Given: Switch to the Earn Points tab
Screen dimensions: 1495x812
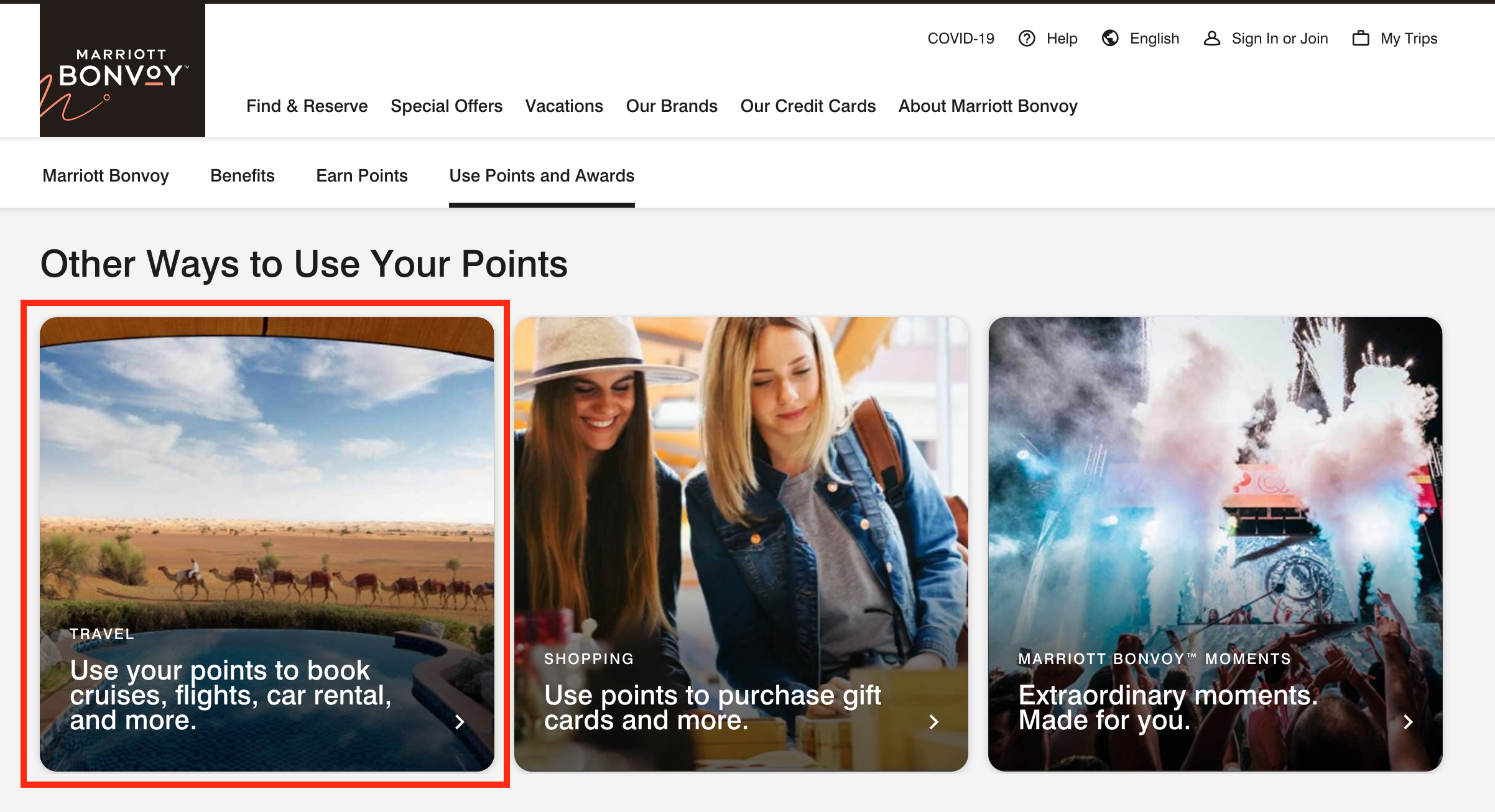Looking at the screenshot, I should (x=362, y=176).
